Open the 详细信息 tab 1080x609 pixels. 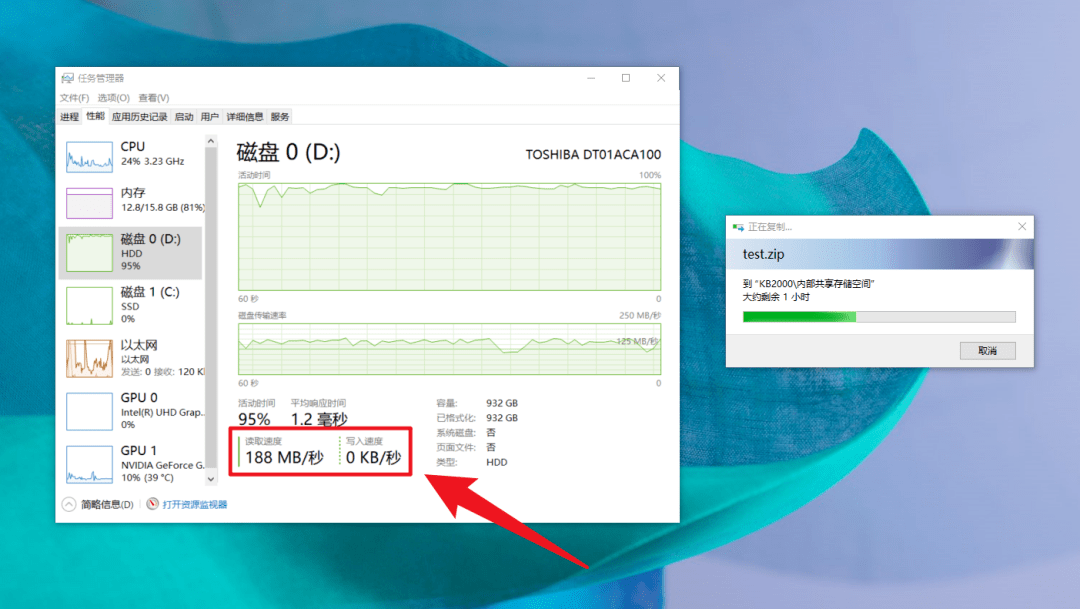pyautogui.click(x=244, y=116)
